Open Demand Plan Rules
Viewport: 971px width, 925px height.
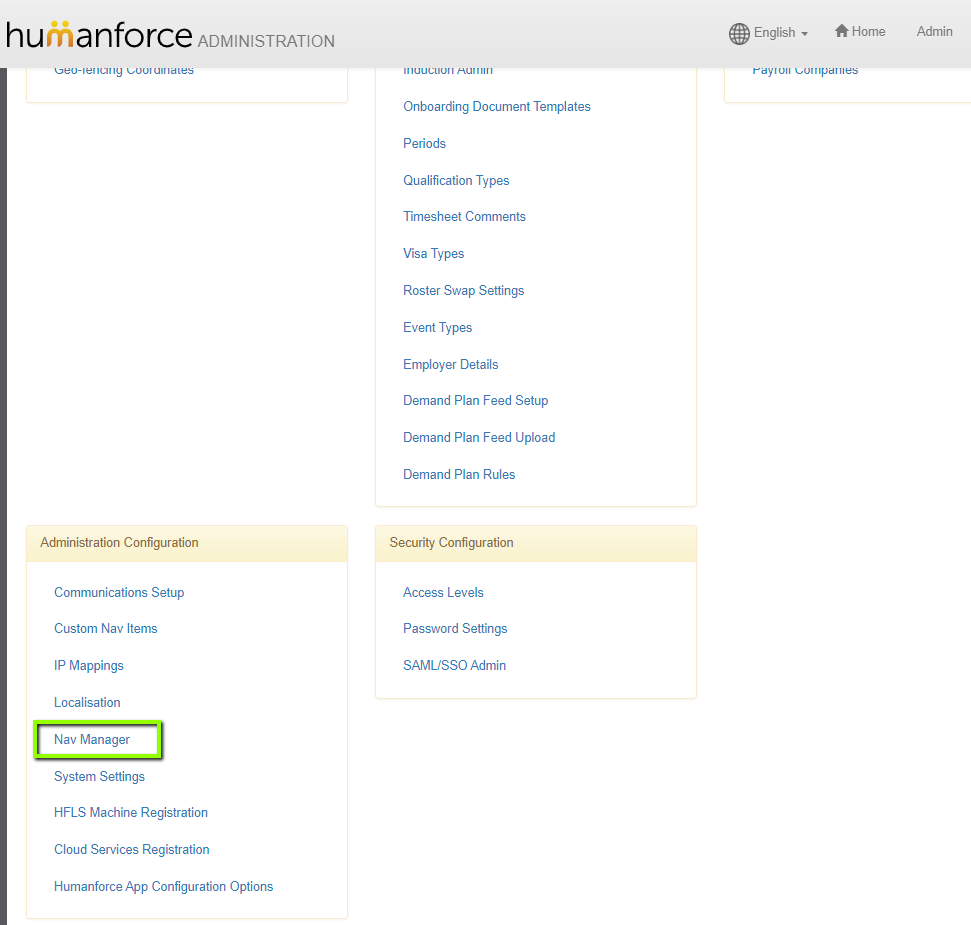[459, 474]
